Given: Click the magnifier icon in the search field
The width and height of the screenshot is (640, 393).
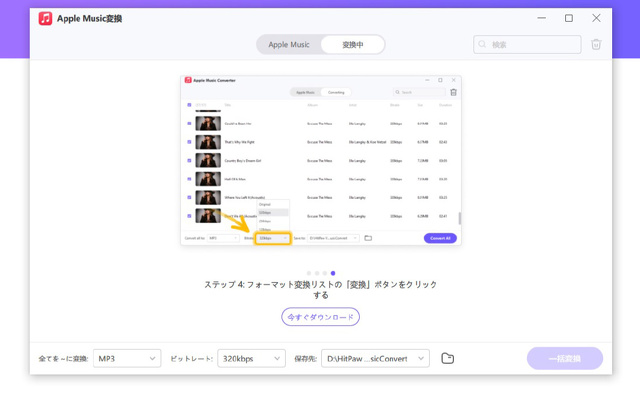Looking at the screenshot, I should click(x=482, y=44).
